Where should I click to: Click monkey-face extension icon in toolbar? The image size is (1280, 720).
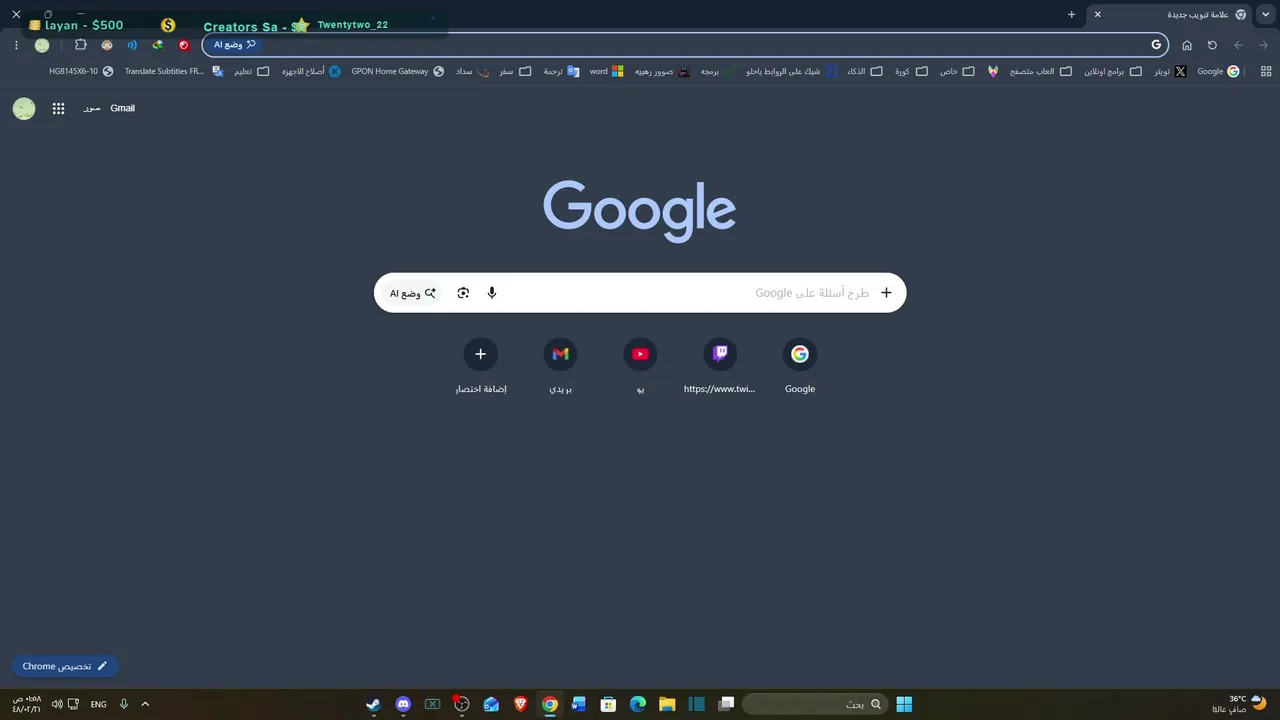(107, 45)
